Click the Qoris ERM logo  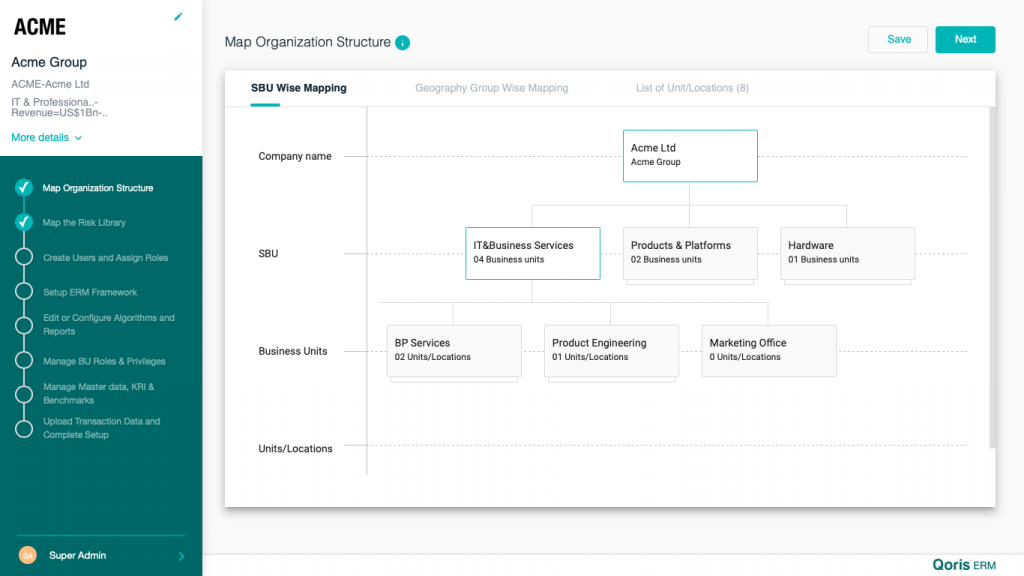pyautogui.click(x=964, y=565)
